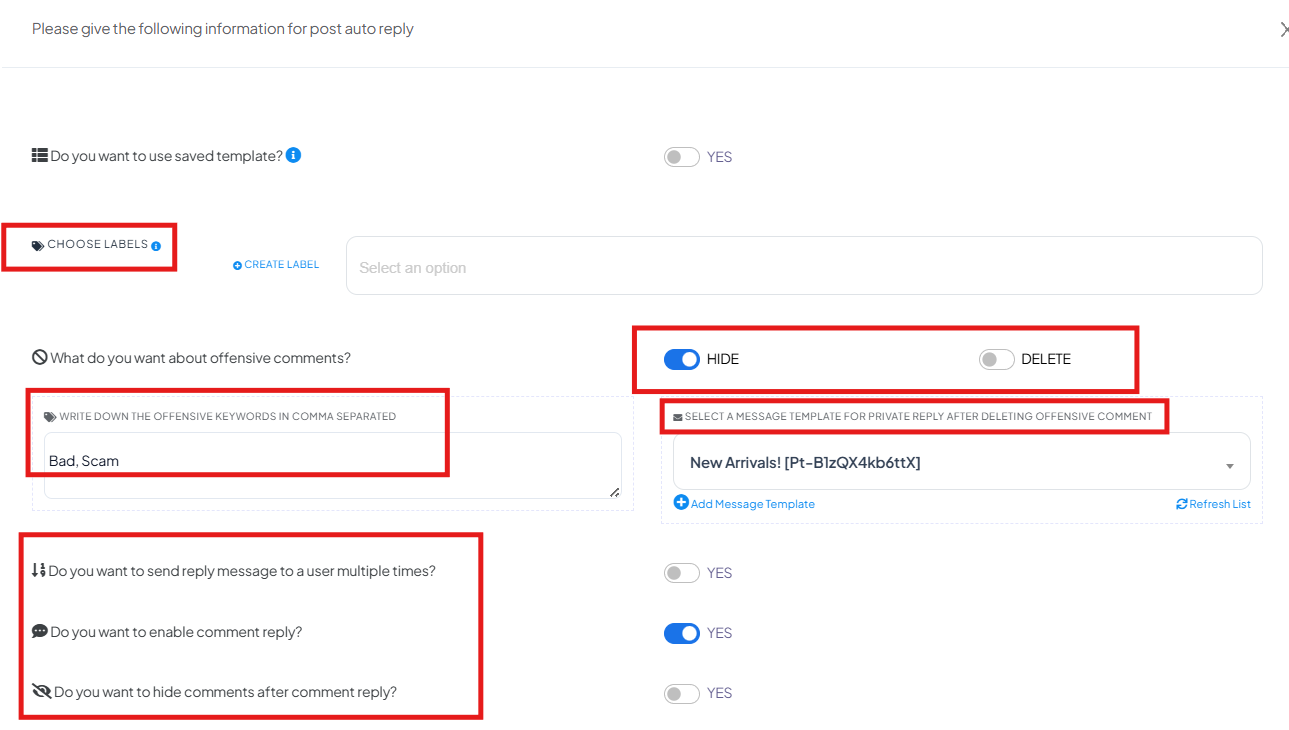Enable the saved template YES toggle

click(682, 157)
